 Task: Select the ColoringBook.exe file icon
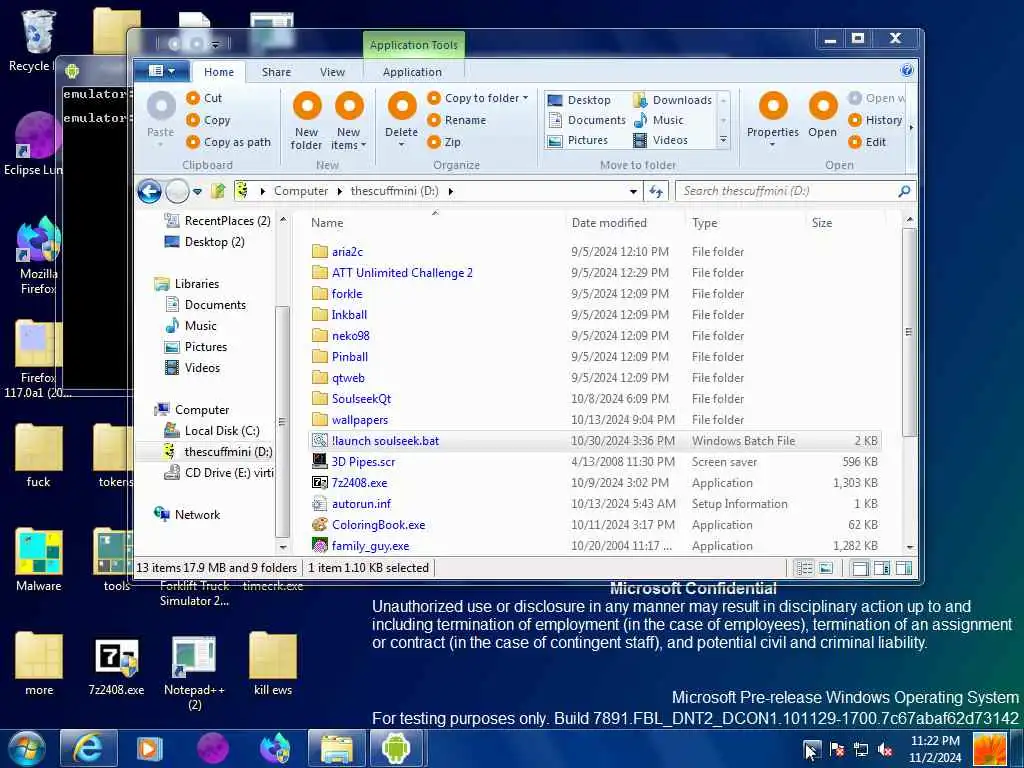(319, 524)
